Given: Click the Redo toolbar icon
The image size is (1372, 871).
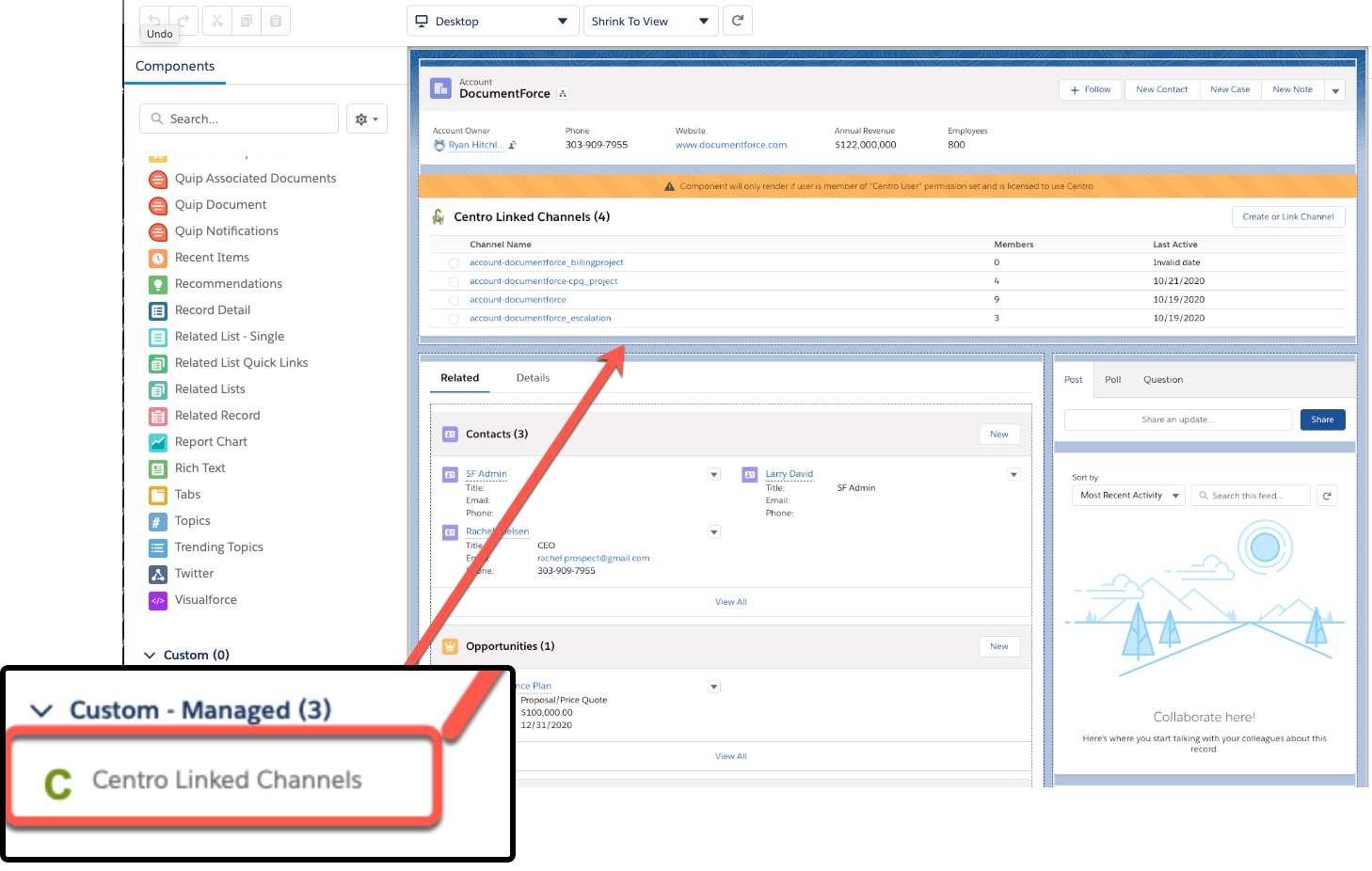Looking at the screenshot, I should click(183, 20).
